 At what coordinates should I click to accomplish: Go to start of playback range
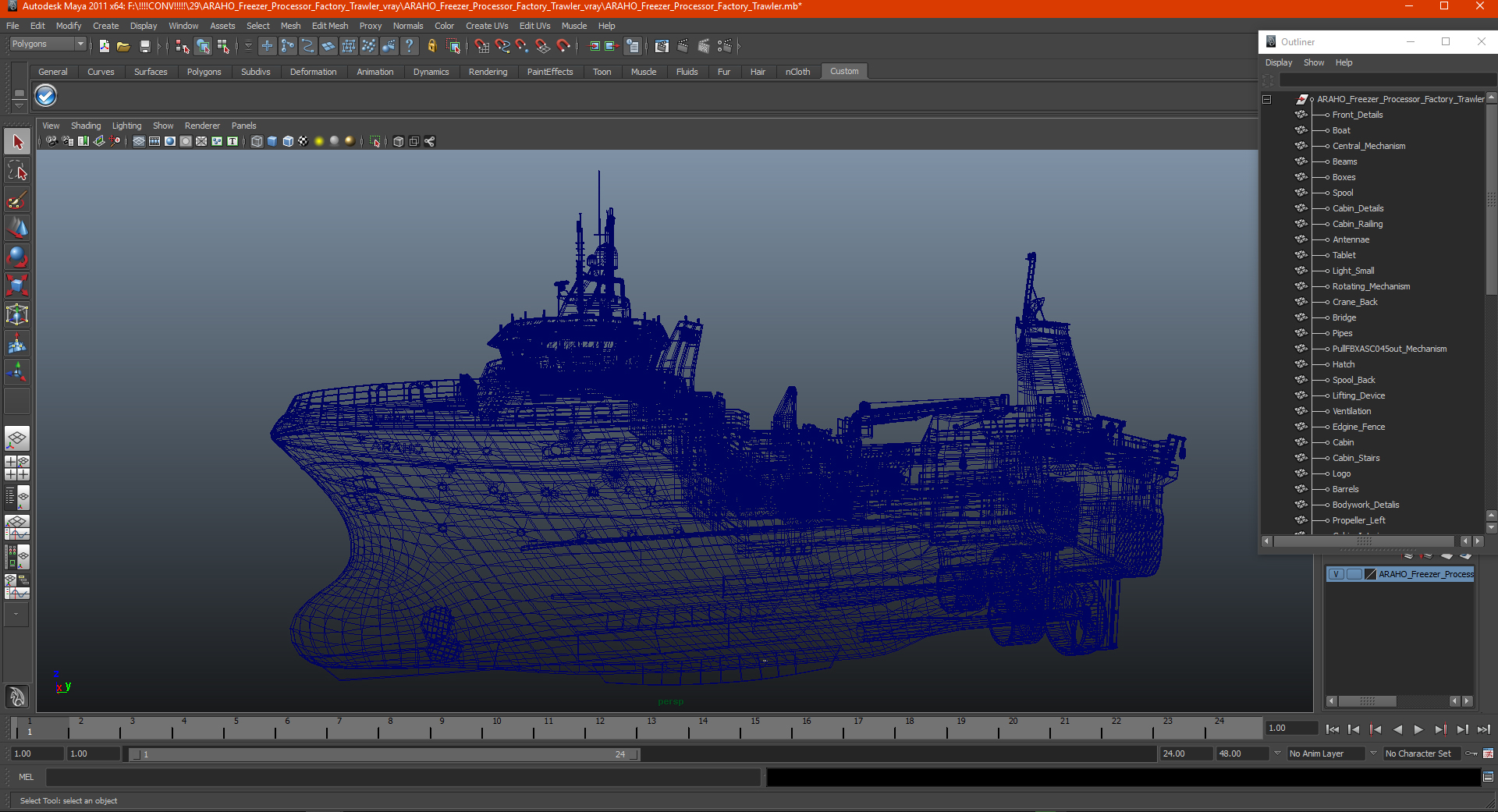(1333, 729)
